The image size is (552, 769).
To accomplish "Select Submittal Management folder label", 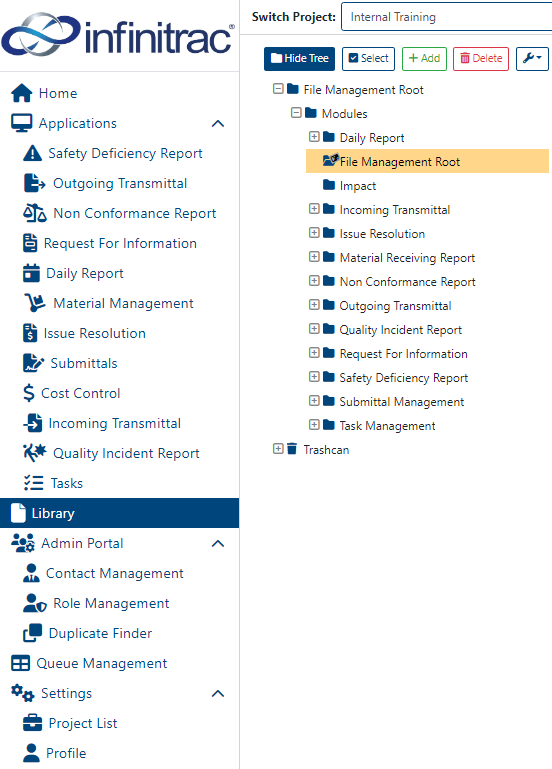I will [401, 402].
